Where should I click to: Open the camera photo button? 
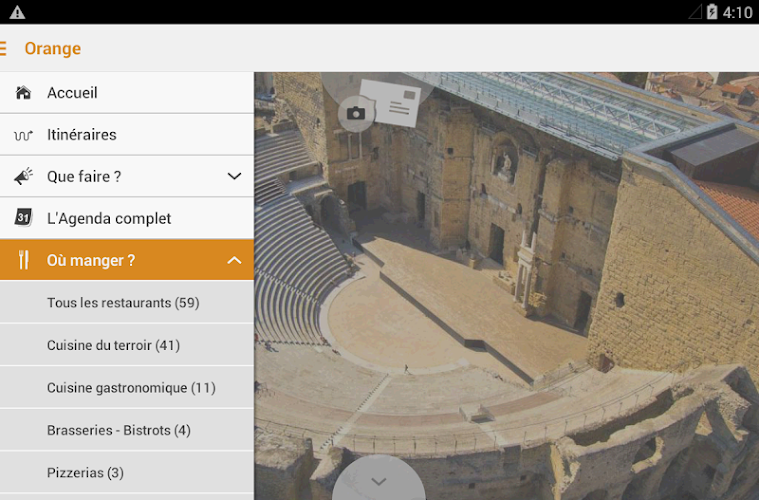355,113
